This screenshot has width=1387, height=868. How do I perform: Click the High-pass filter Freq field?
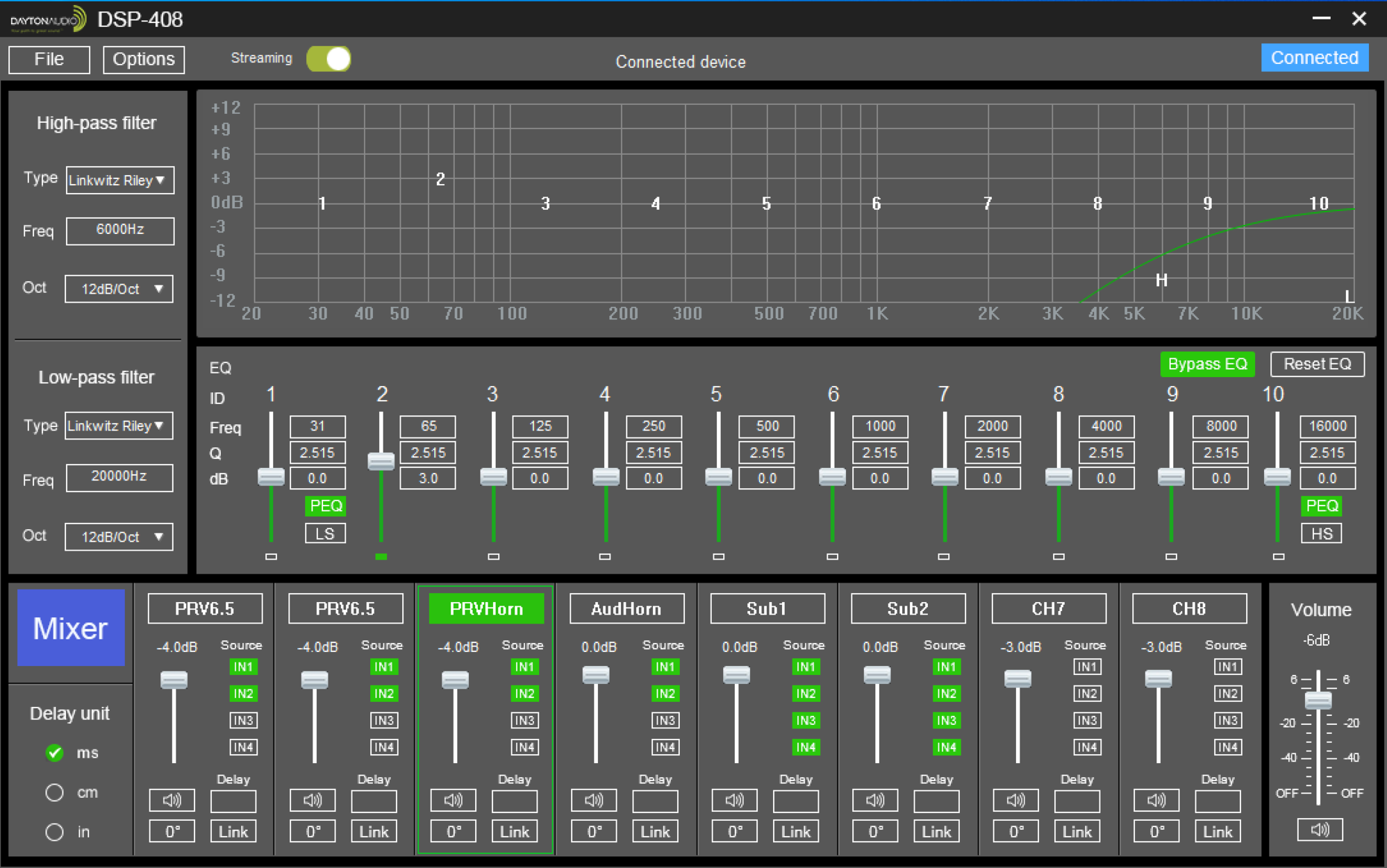(x=119, y=231)
